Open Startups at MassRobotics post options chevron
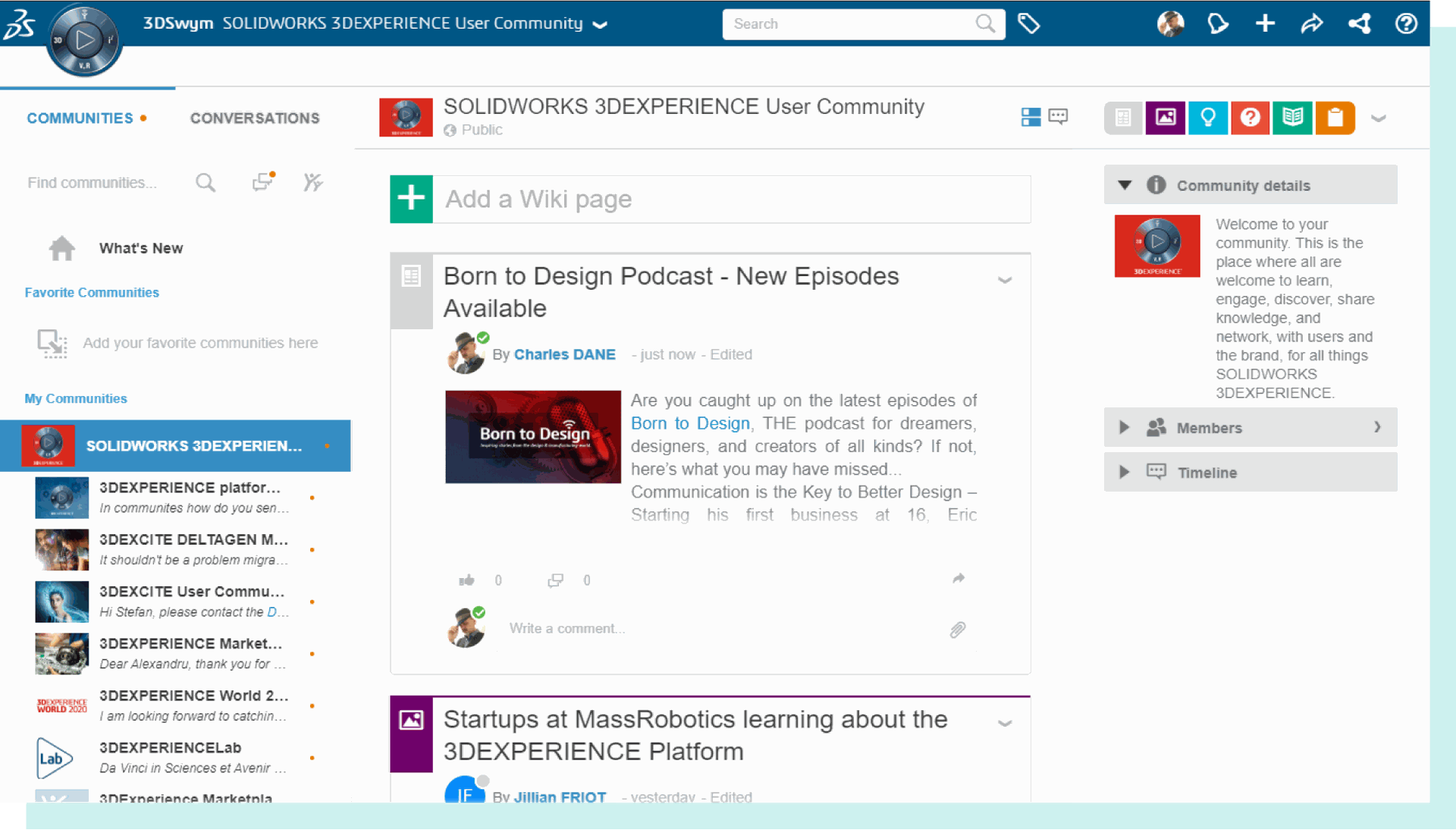1456x833 pixels. pyautogui.click(x=1005, y=723)
